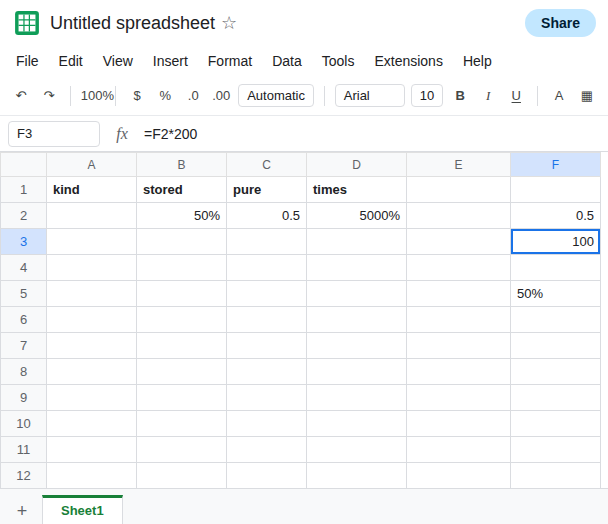Format as currency with dollar icon
This screenshot has width=608, height=524.
pyautogui.click(x=137, y=95)
